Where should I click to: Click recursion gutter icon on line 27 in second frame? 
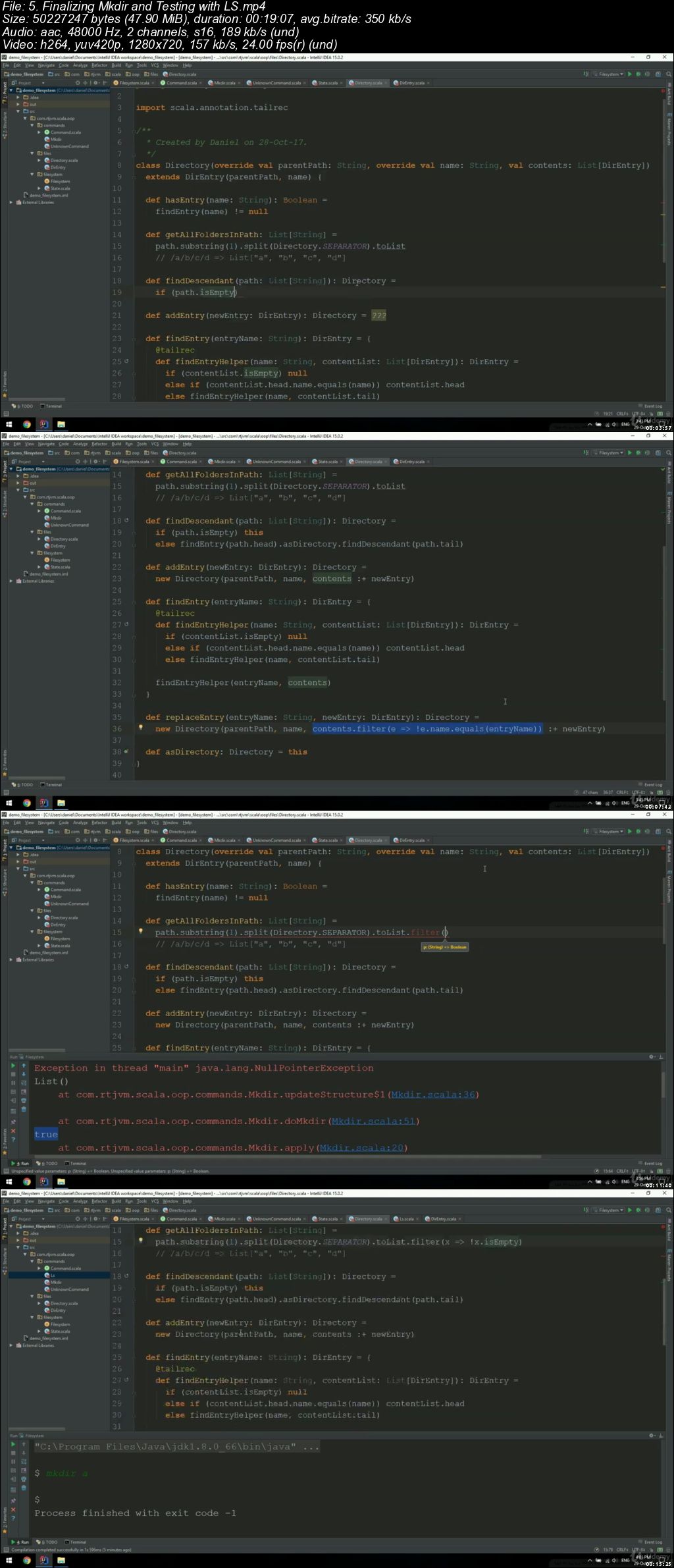pyautogui.click(x=126, y=625)
